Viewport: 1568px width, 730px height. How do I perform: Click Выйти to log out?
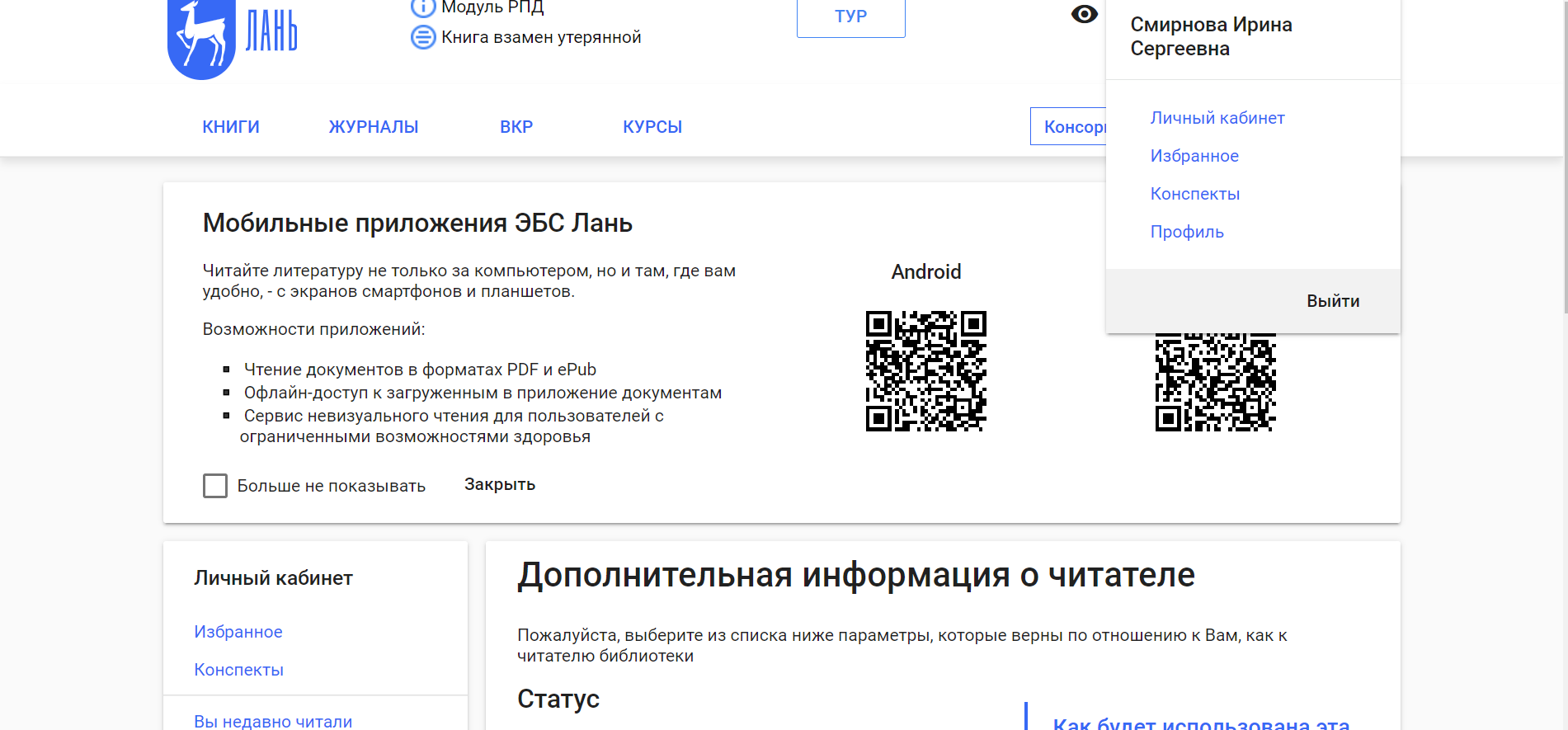pyautogui.click(x=1333, y=301)
